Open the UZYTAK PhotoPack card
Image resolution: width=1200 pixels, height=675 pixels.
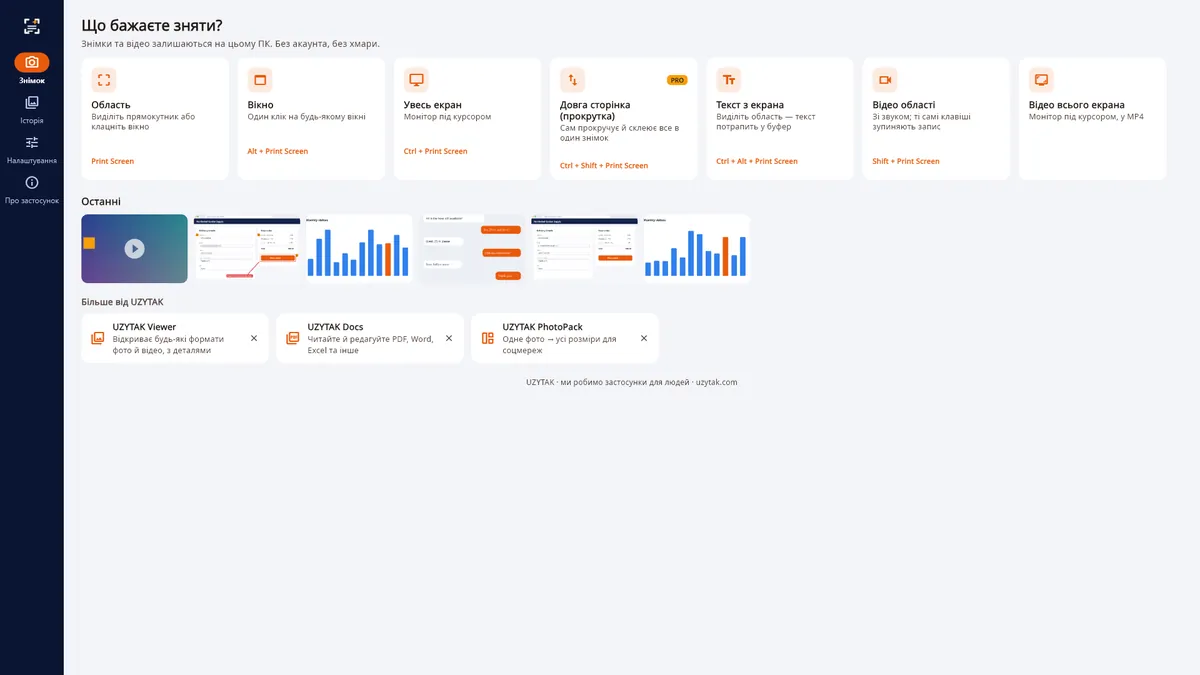(565, 338)
